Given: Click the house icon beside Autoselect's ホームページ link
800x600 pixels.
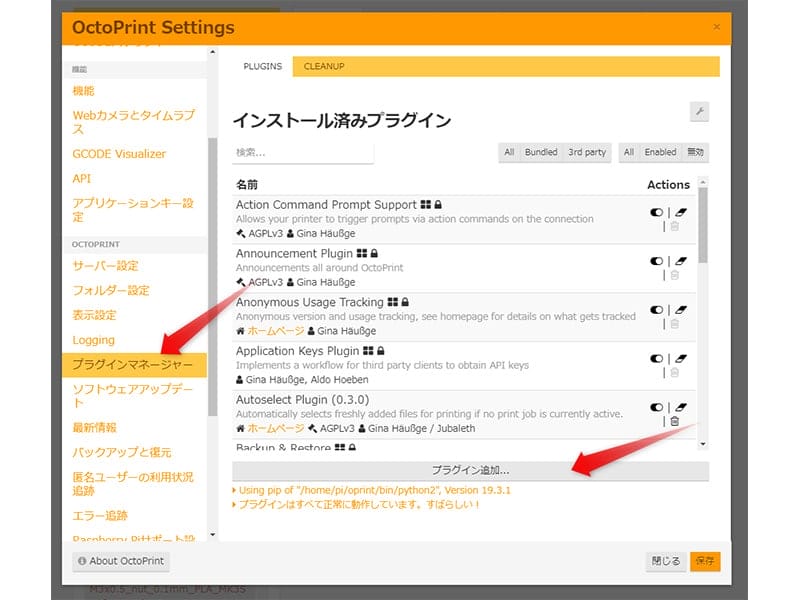Looking at the screenshot, I should [240, 428].
